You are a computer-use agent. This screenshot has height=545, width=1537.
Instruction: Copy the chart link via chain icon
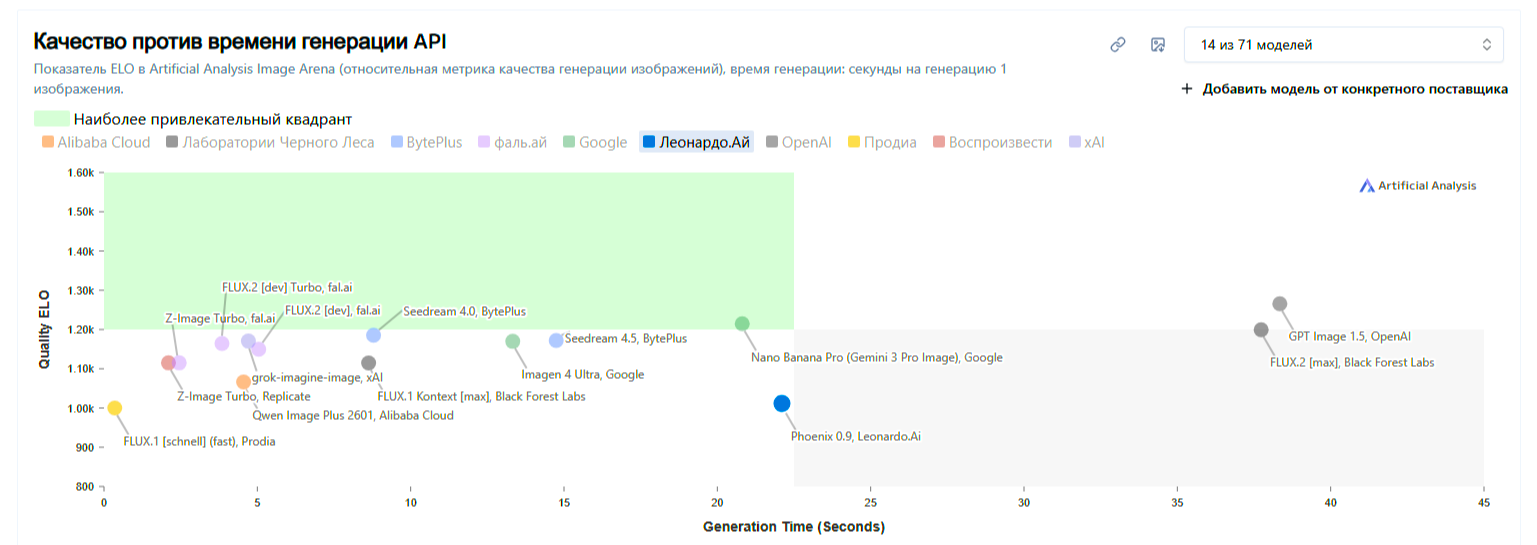[x=1118, y=45]
